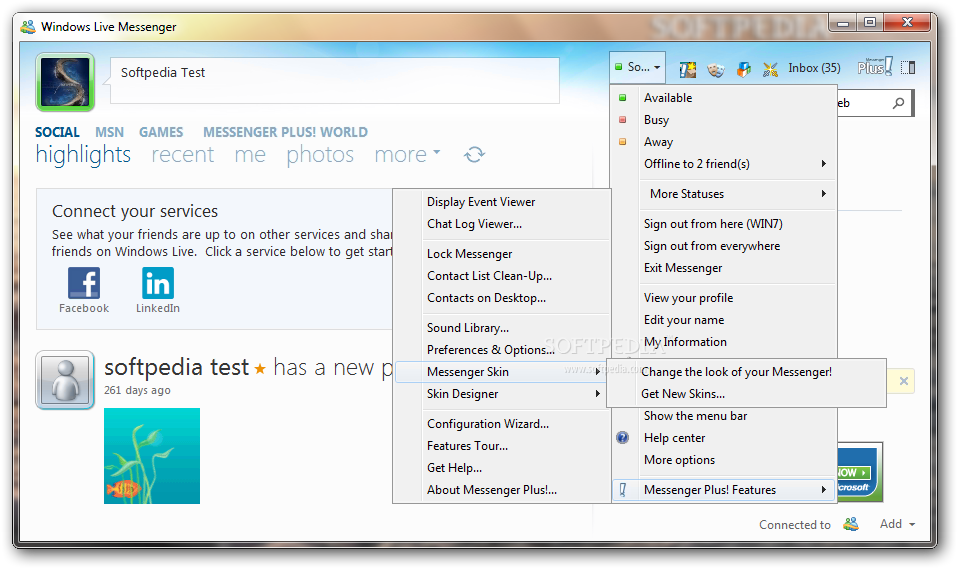Click the MSN butterfly shield icon
Viewport: 958px width, 569px height.
743,69
